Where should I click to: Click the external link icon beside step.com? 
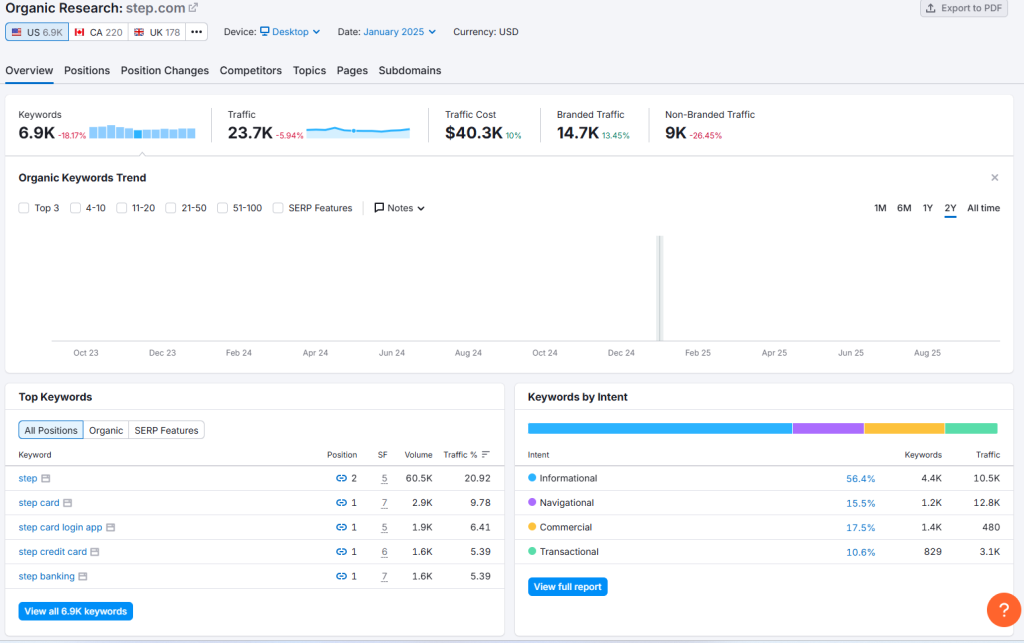(194, 8)
